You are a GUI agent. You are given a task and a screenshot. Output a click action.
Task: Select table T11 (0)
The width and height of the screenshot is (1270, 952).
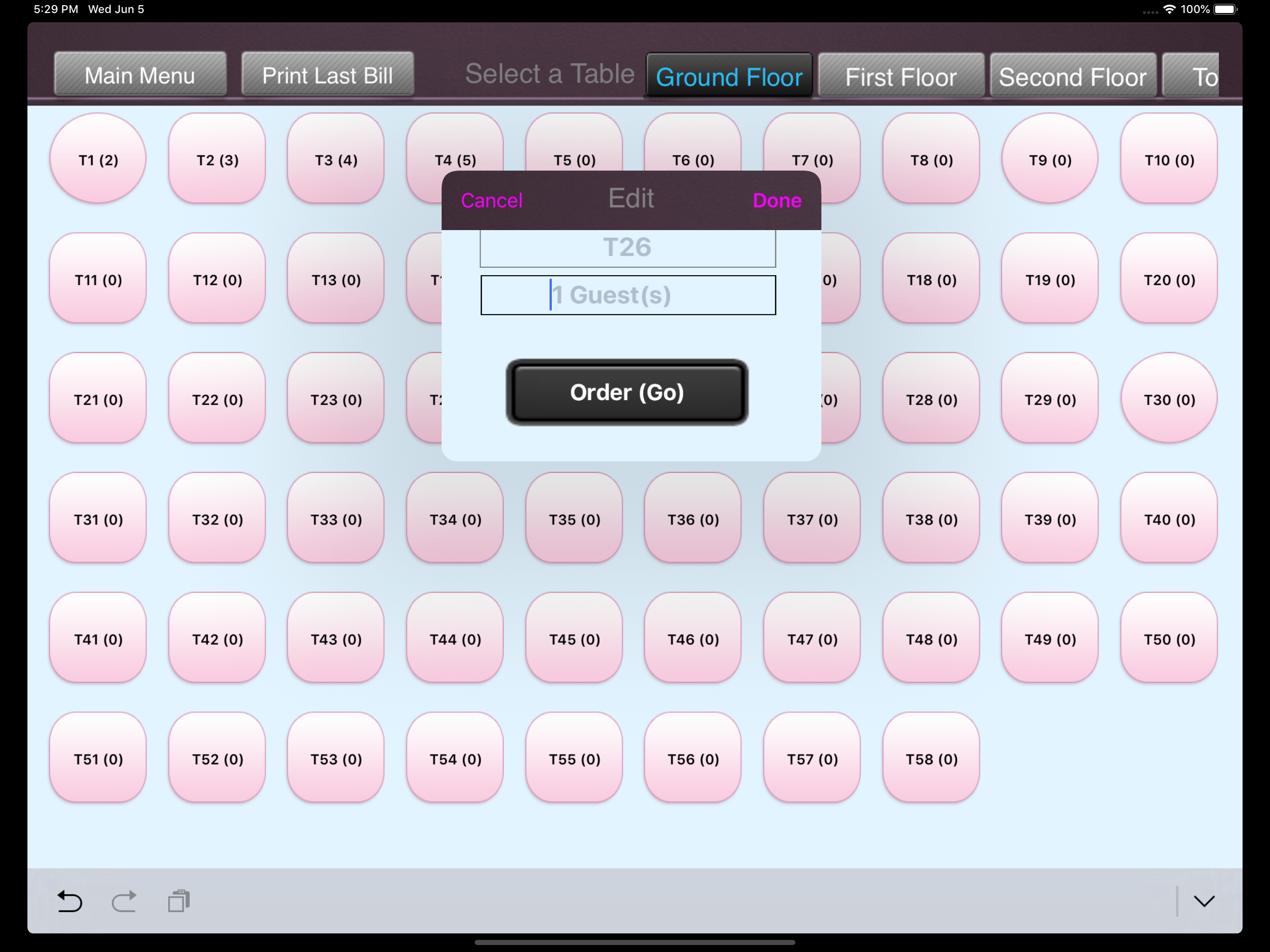[98, 278]
